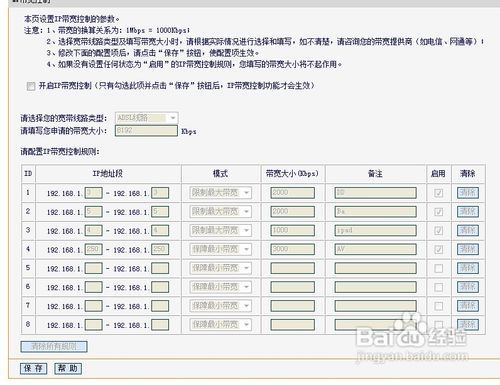Toggle the enable checkbox for rule 3
This screenshot has width=500, height=385.
(439, 231)
